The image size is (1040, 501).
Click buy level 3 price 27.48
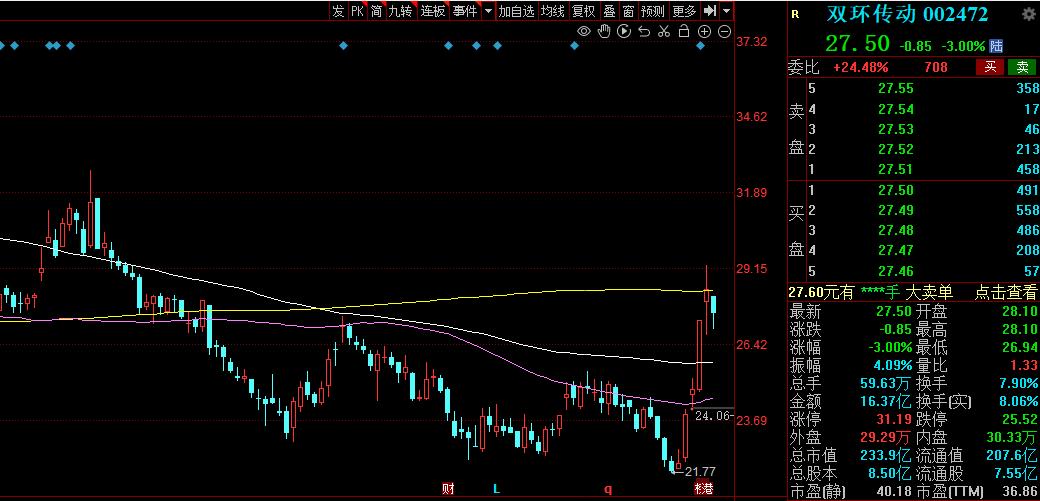(895, 231)
